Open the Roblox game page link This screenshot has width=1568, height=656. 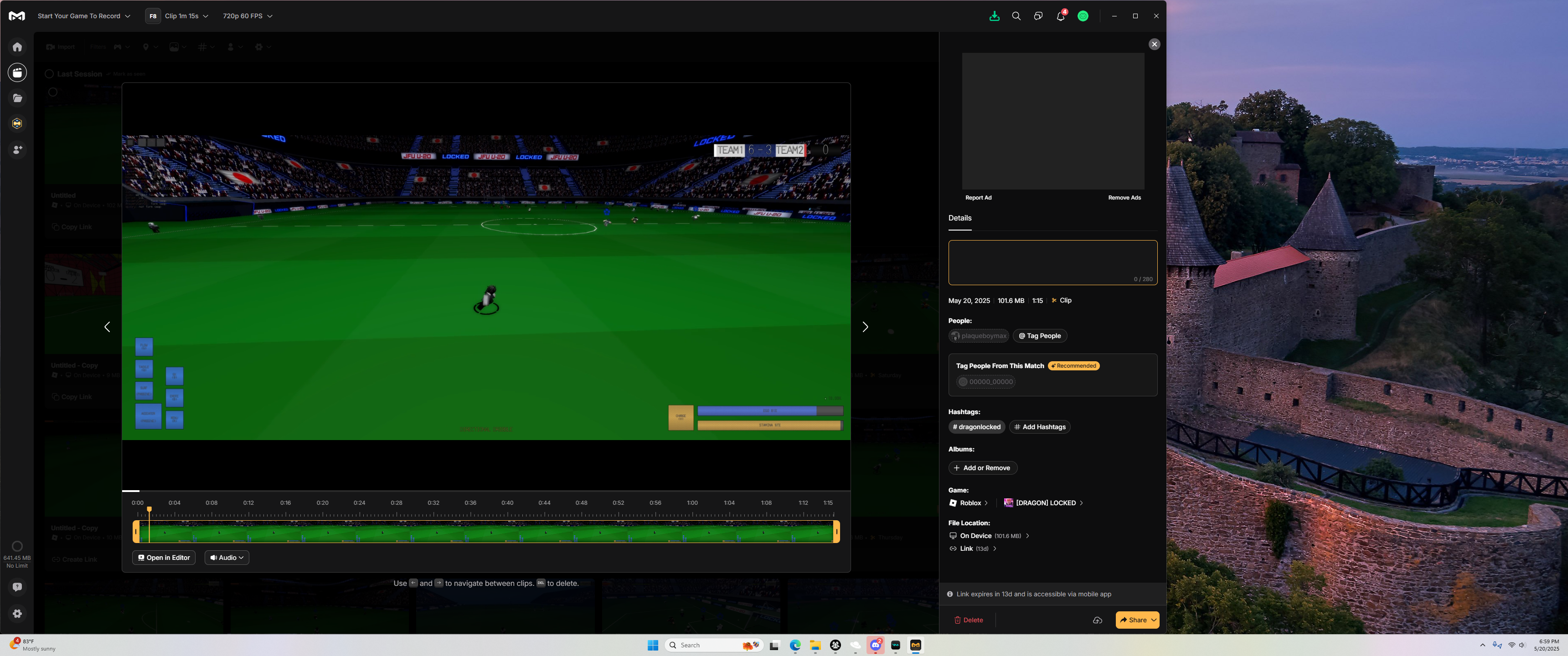coord(969,503)
